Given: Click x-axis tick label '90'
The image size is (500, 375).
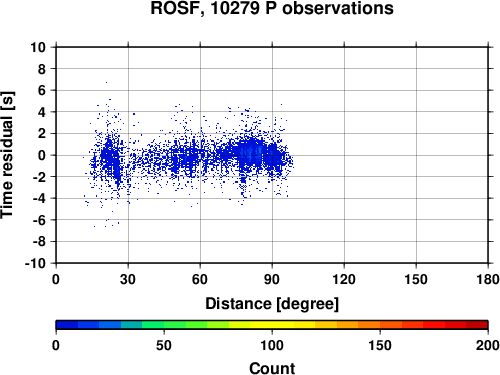Looking at the screenshot, I should tap(272, 279).
